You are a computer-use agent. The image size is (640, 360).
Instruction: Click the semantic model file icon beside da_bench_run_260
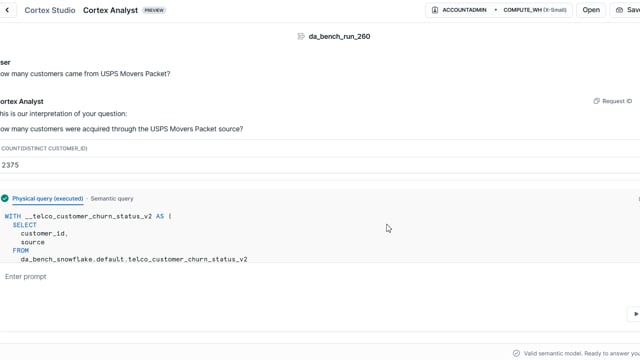coord(301,36)
